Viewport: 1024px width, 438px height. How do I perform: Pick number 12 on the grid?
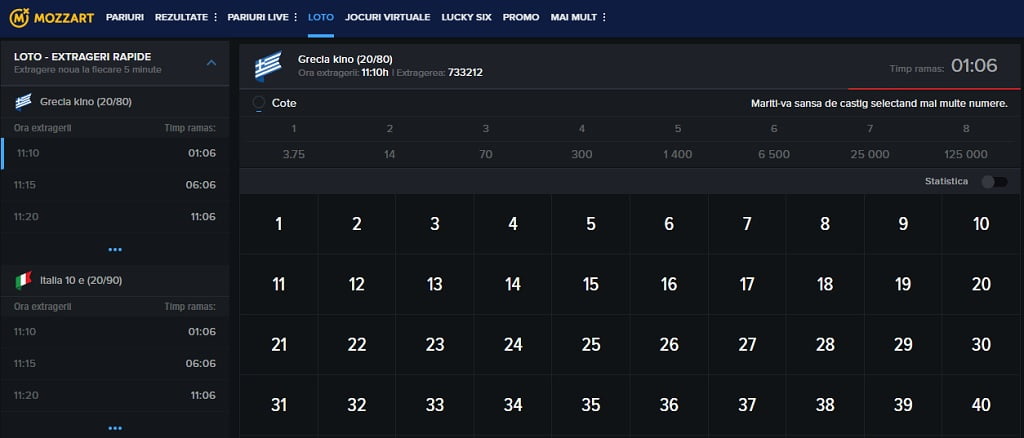point(357,285)
